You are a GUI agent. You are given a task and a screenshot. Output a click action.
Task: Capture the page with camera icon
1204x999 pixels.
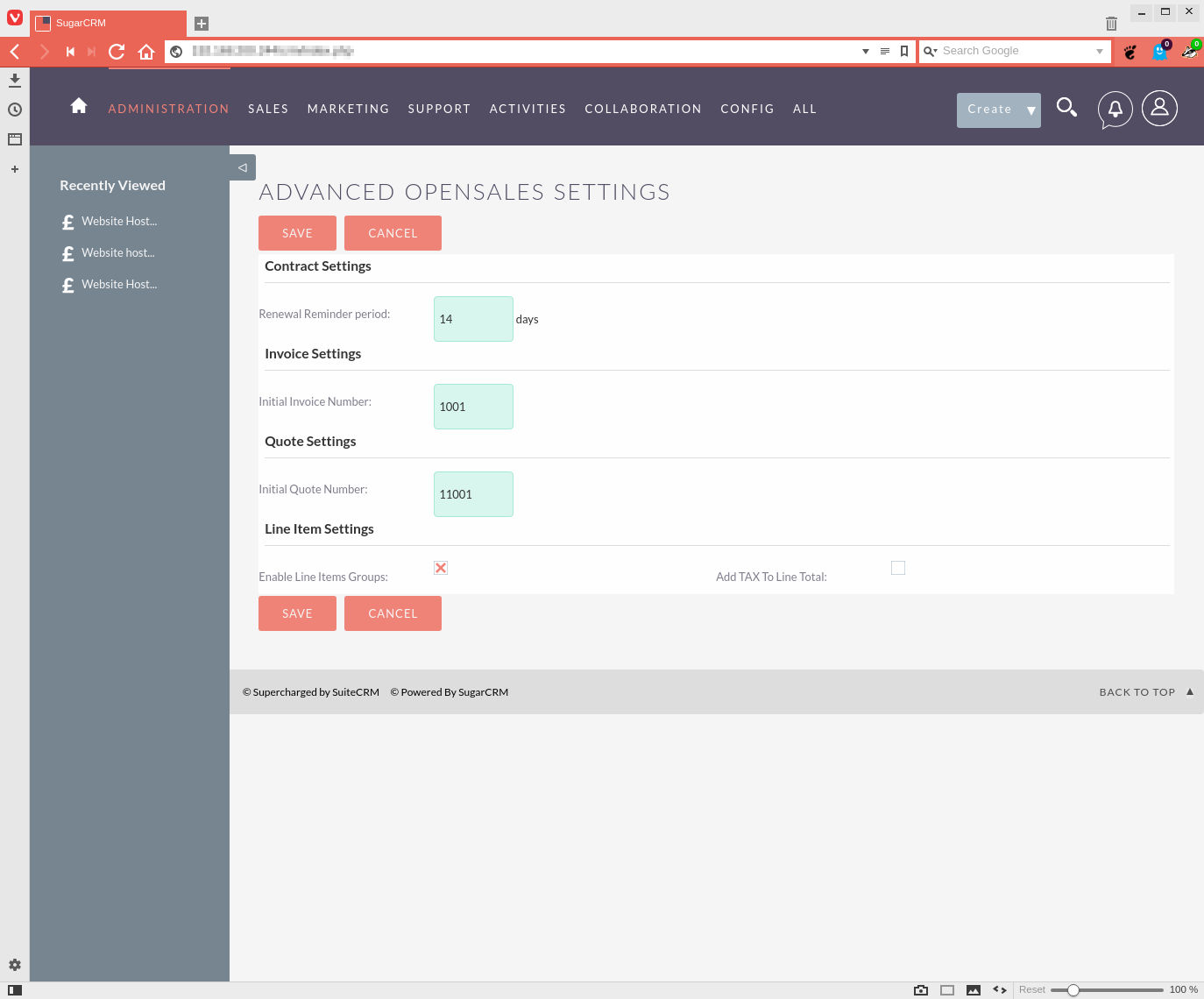pyautogui.click(x=921, y=990)
